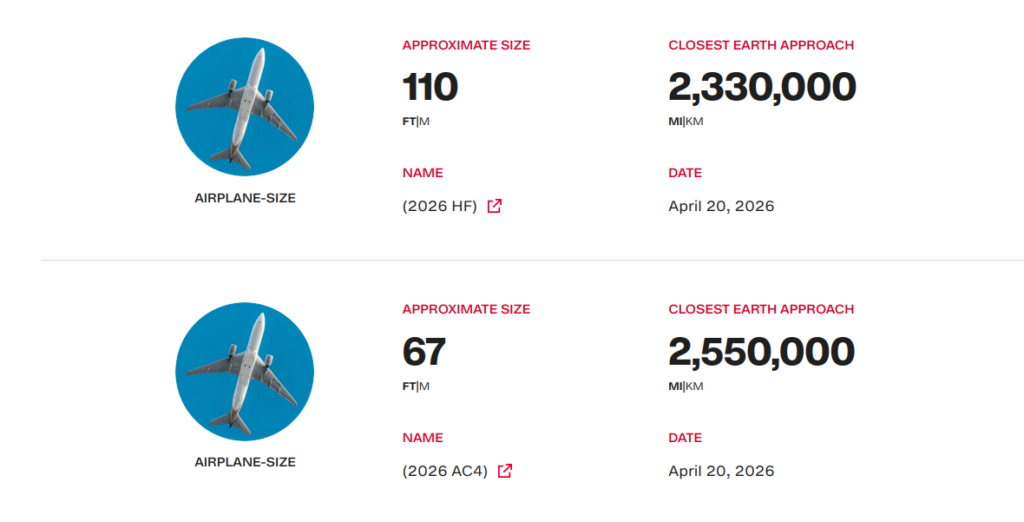
Task: Open external link icon beside (2026 HF)
Action: pos(494,206)
